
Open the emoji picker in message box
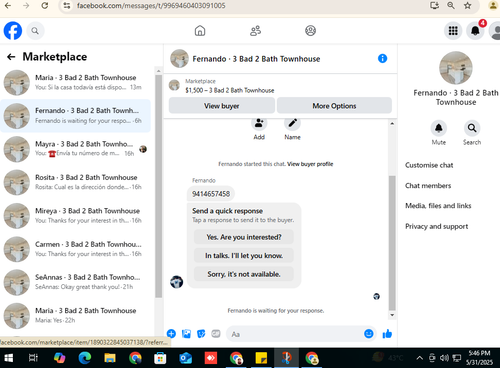point(369,334)
